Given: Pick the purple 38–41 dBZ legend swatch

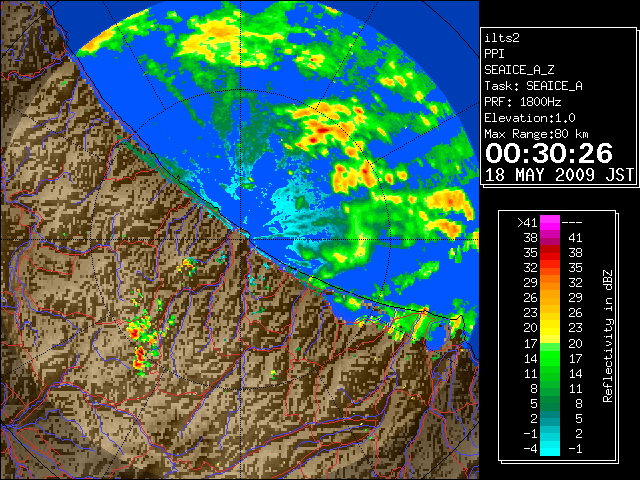Looking at the screenshot, I should click(x=550, y=238).
